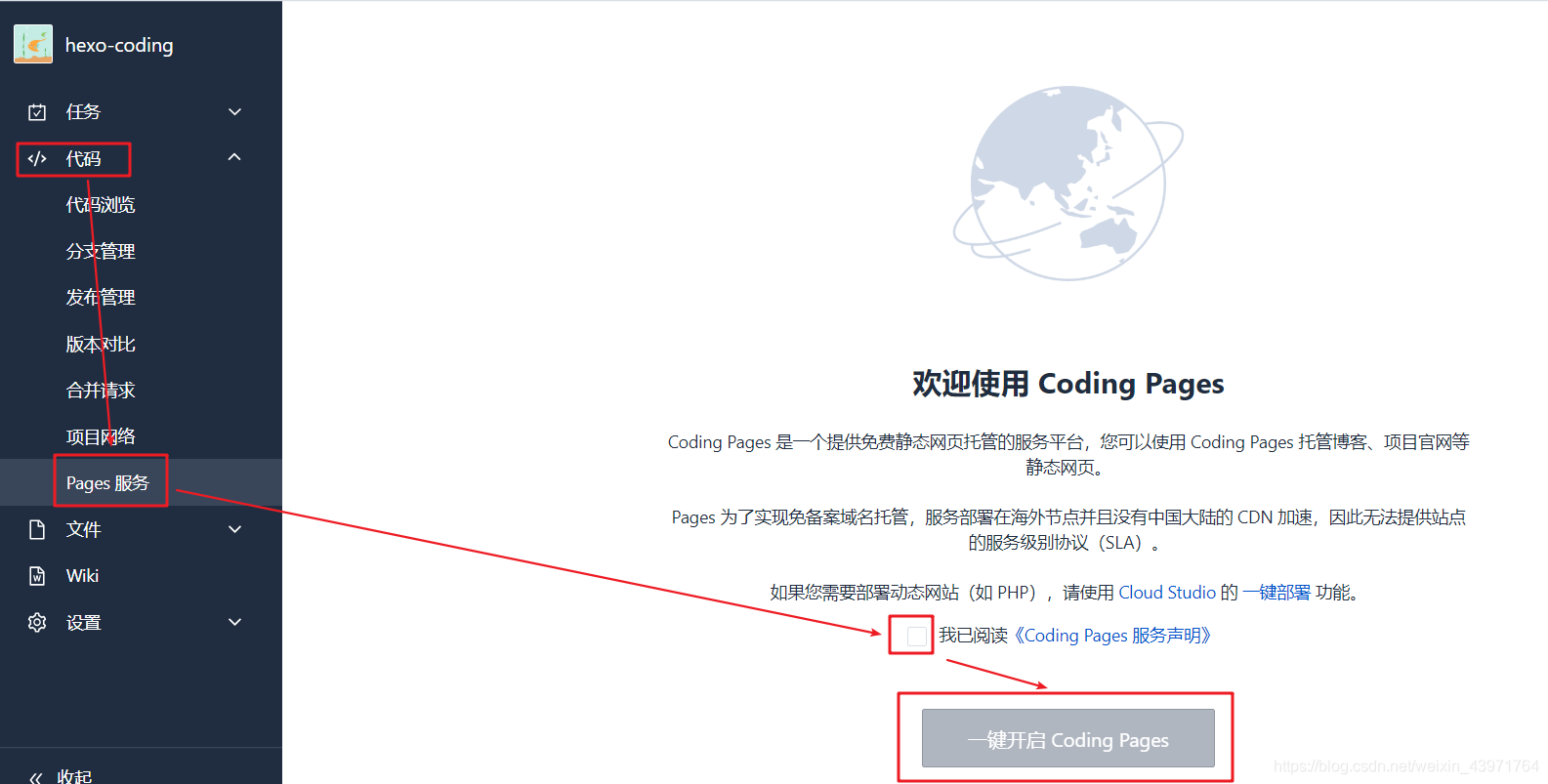This screenshot has height=784, width=1548.
Task: Click the 设置 gear icon
Action: click(37, 622)
